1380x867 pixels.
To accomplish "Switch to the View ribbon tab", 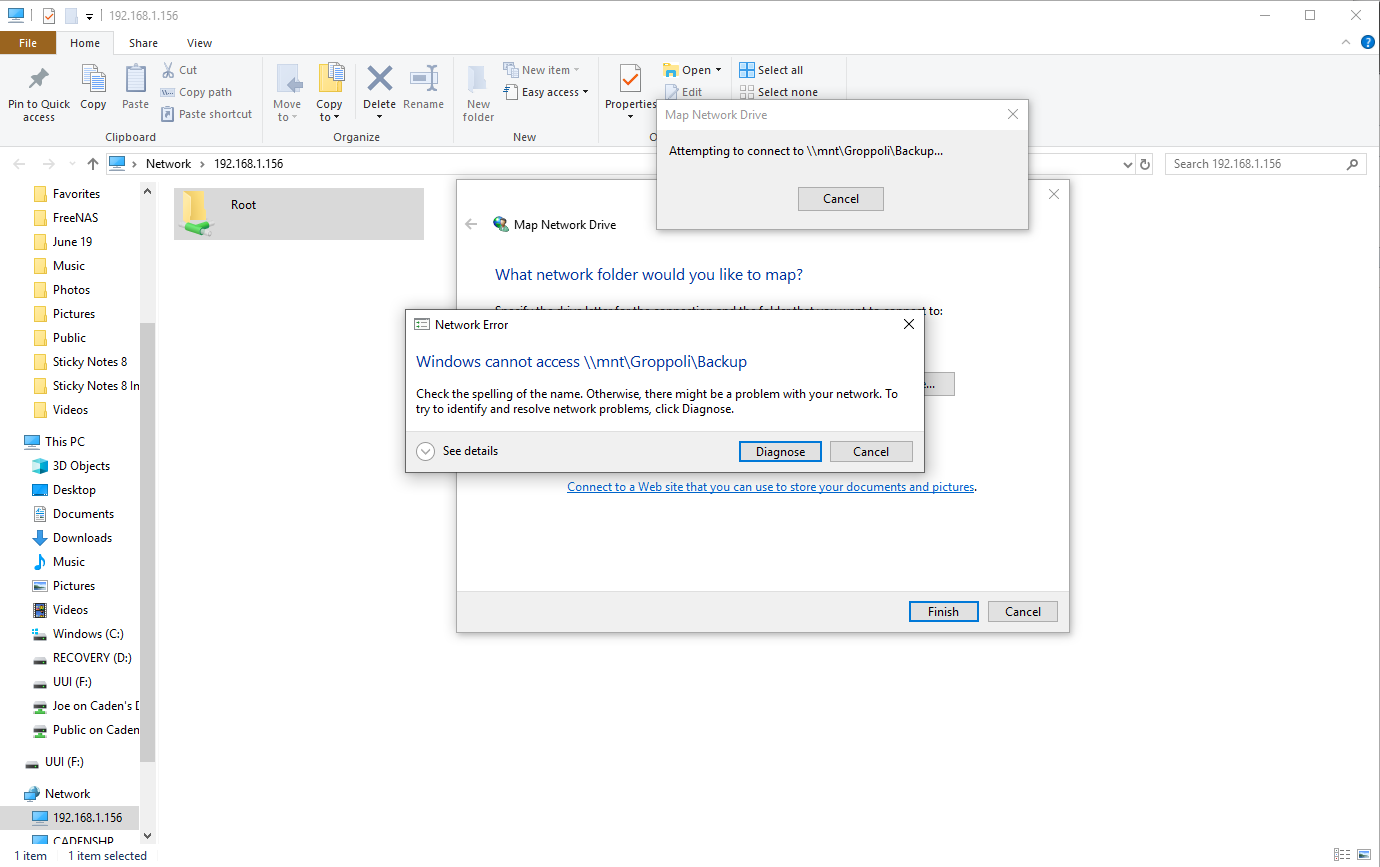I will 199,43.
